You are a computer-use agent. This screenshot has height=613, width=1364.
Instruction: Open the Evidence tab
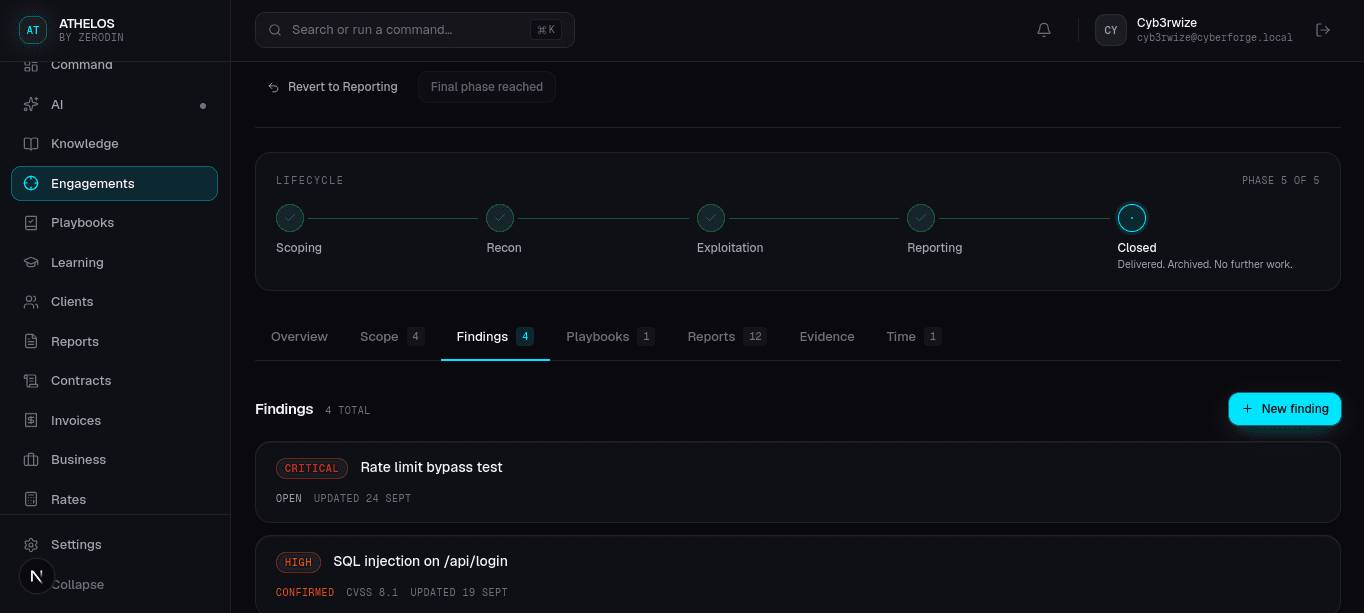827,337
